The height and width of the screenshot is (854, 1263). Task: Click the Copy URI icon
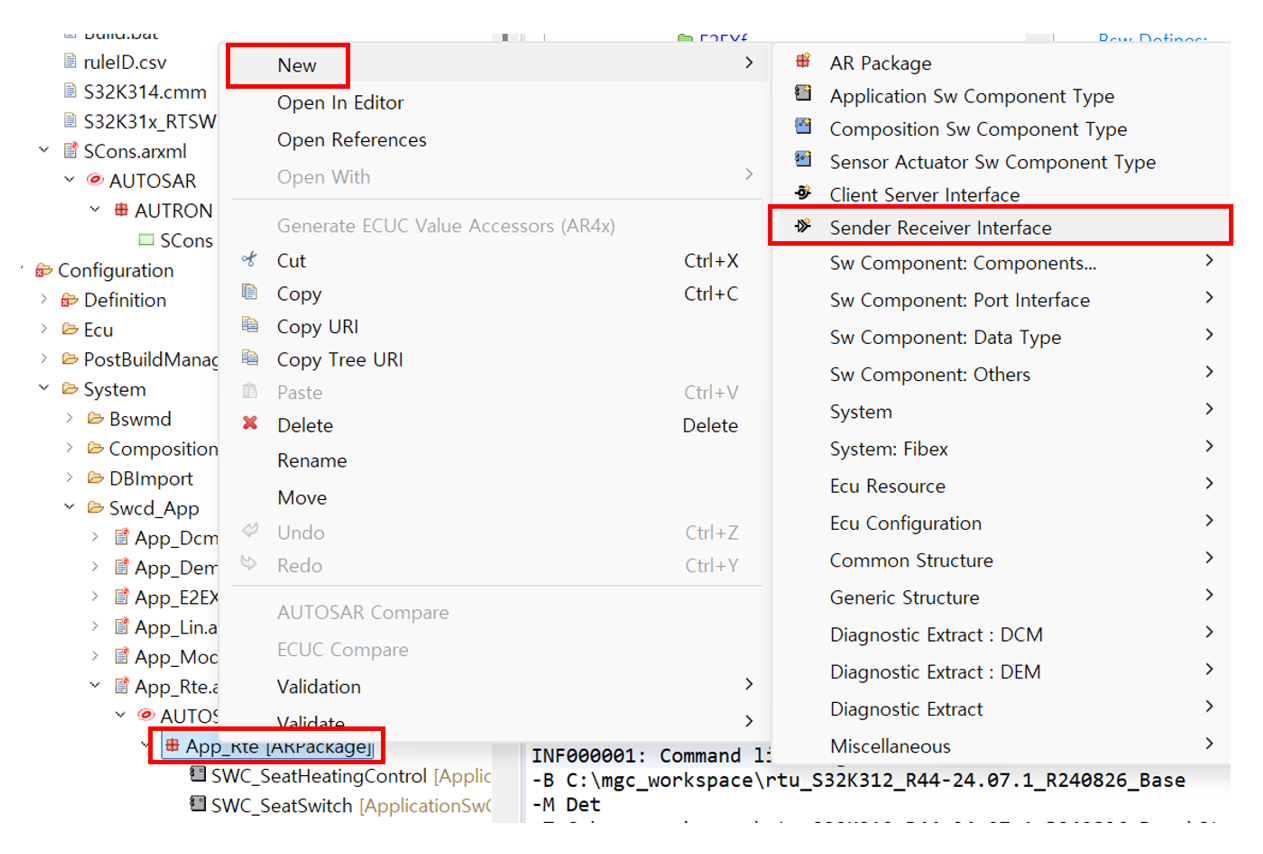click(x=250, y=326)
